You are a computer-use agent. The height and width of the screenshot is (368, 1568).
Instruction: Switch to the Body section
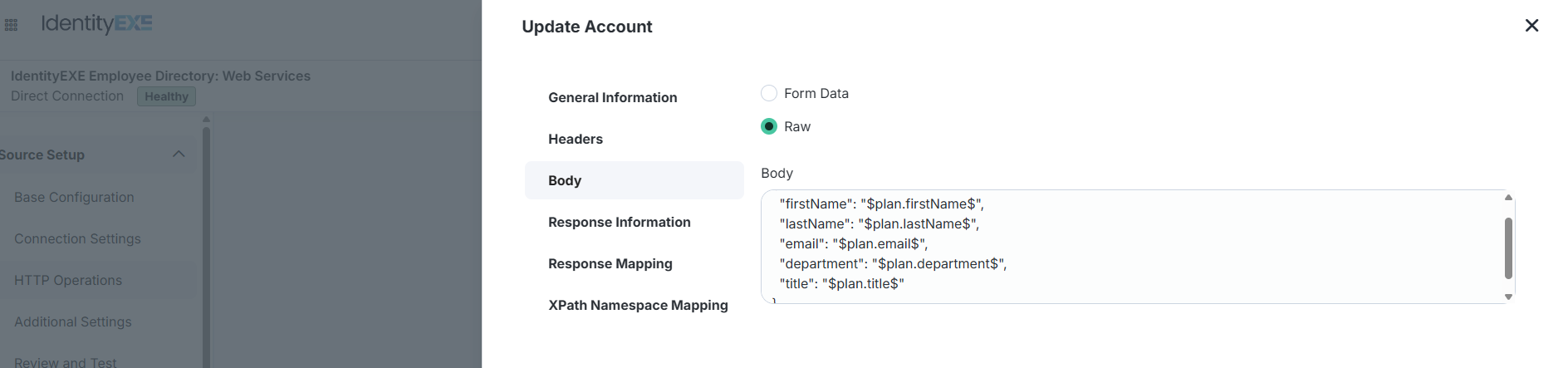pos(635,180)
